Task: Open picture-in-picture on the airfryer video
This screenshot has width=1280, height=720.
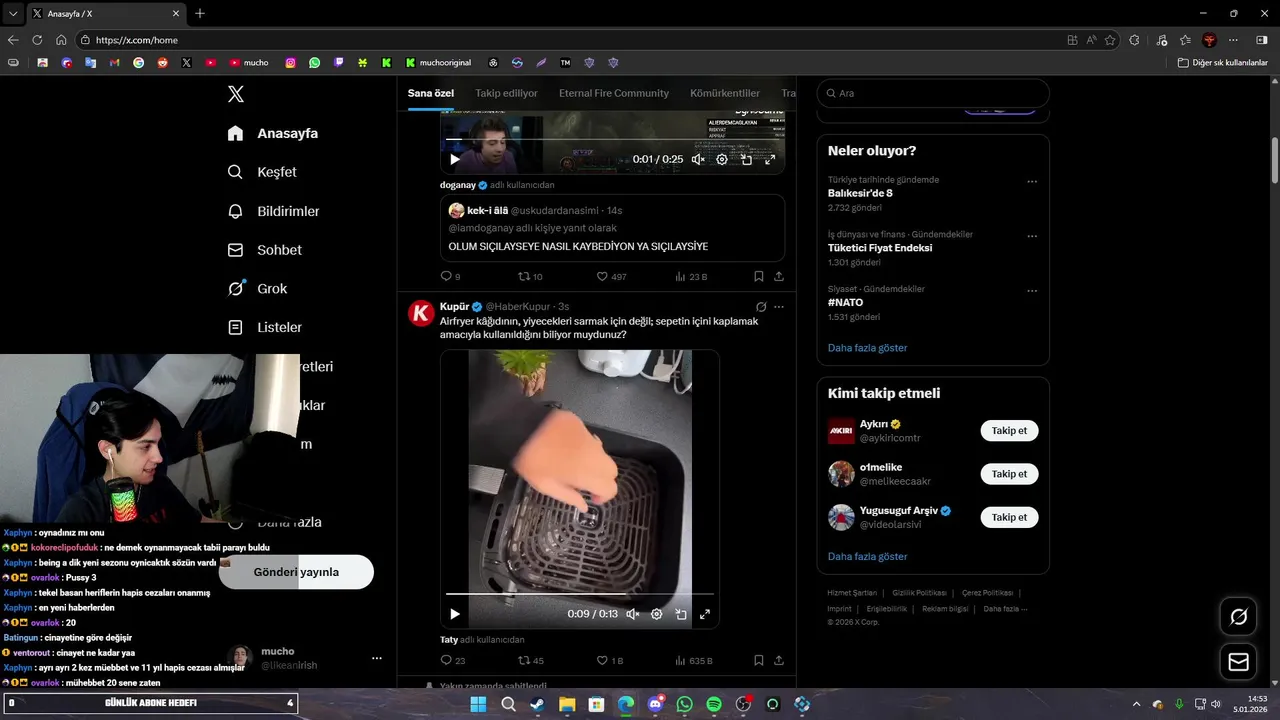Action: tap(680, 614)
